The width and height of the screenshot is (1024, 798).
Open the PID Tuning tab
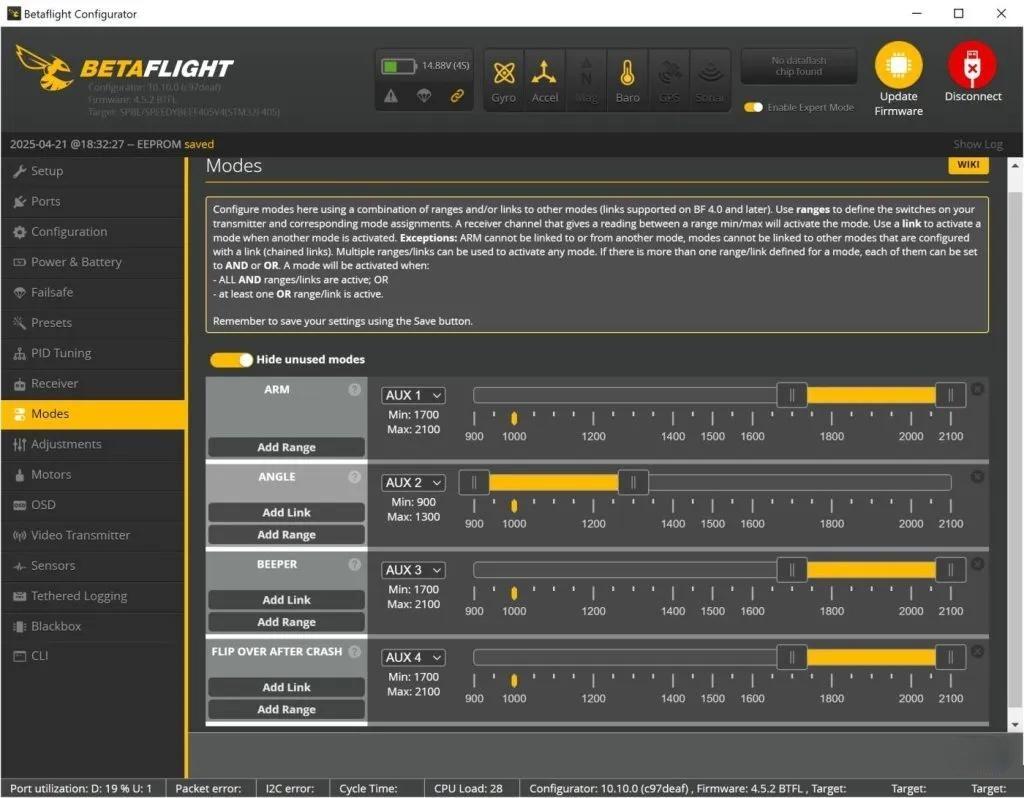pyautogui.click(x=93, y=353)
